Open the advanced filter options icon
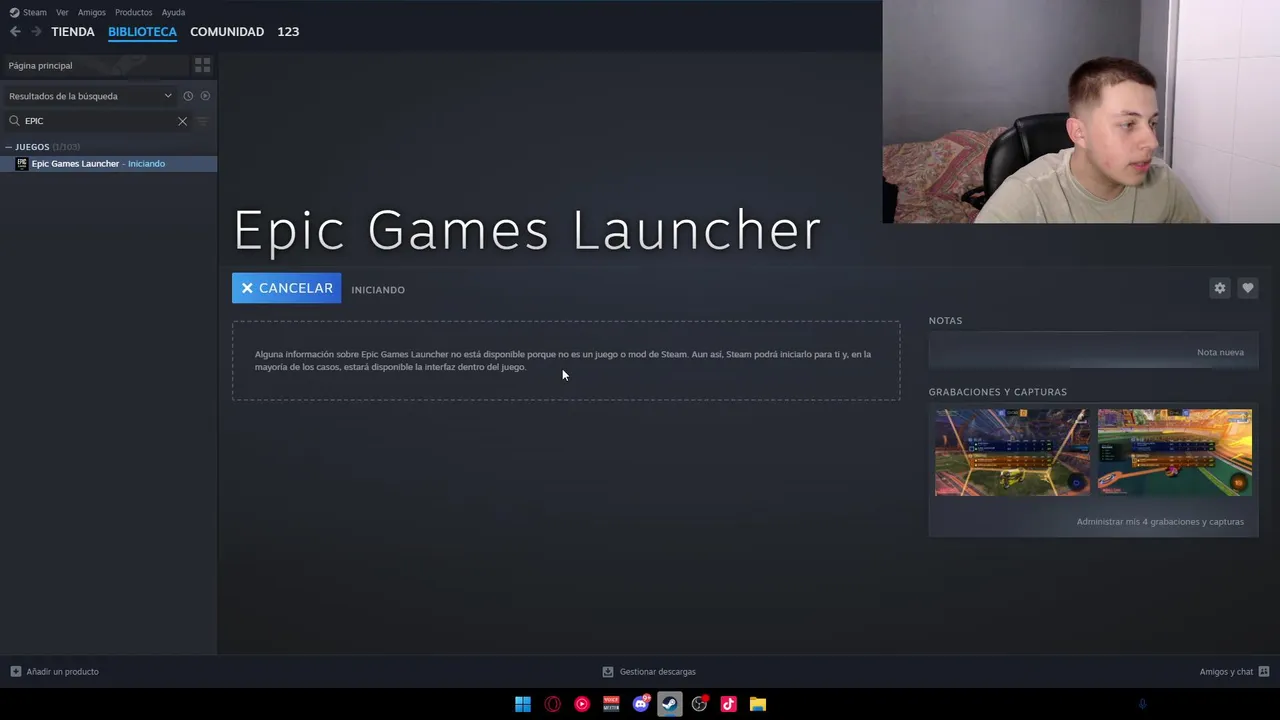 202,121
